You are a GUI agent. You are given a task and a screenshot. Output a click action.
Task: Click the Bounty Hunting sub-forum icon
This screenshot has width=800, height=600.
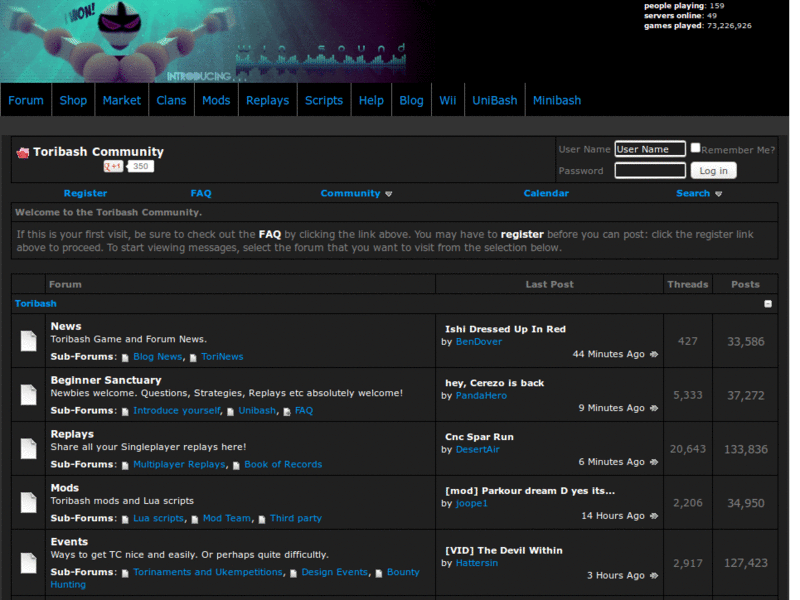tap(379, 573)
